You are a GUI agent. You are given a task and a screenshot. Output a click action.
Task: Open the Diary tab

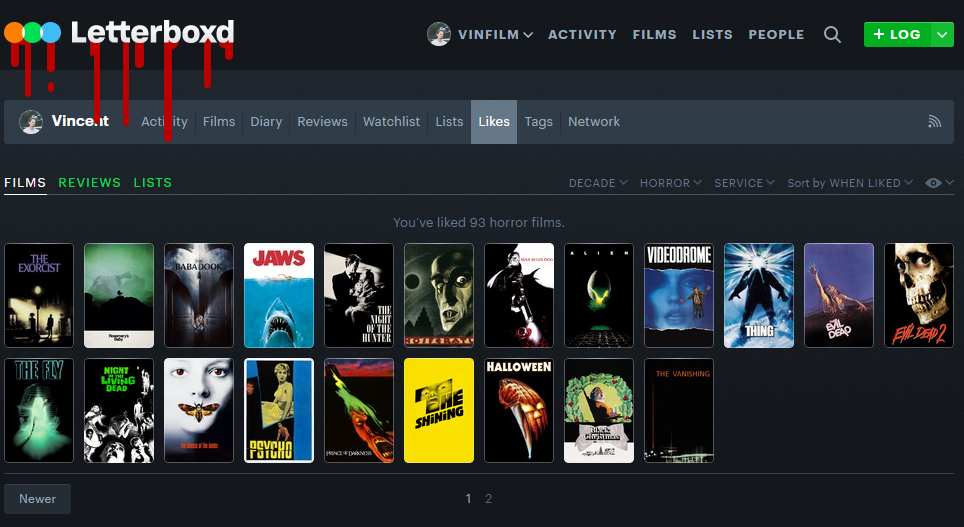[266, 122]
